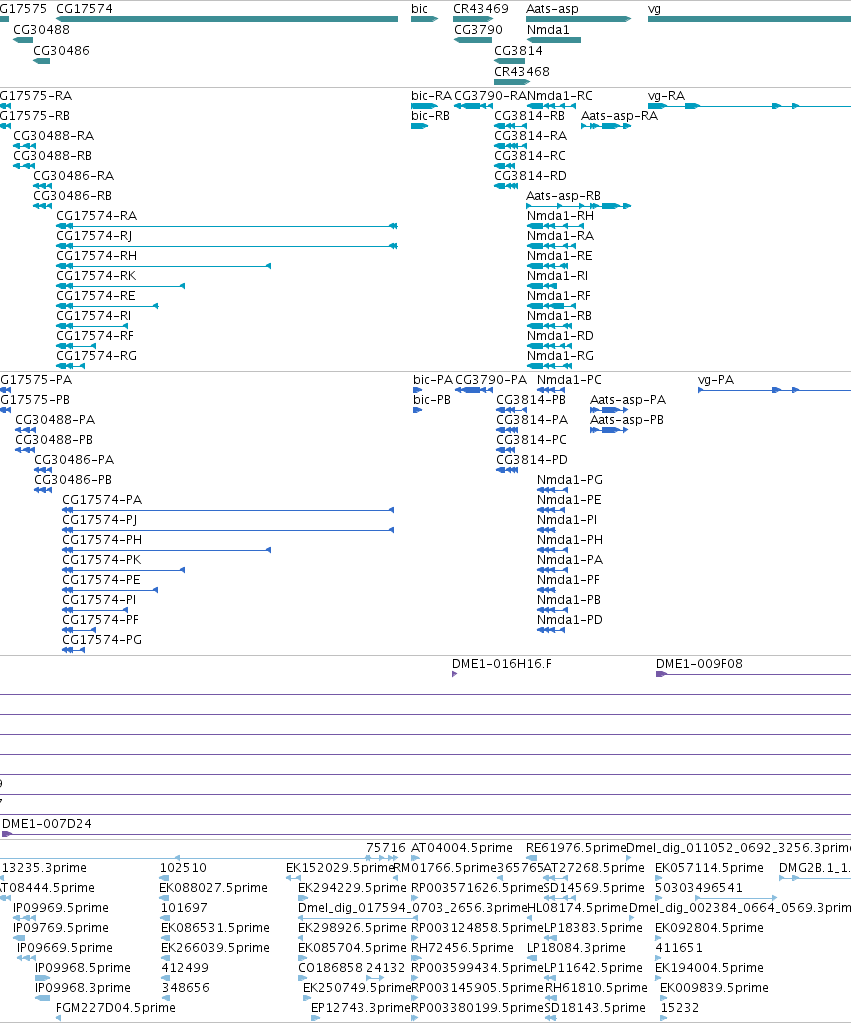Select the CG17574-RE transcript label
This screenshot has width=851, height=1023.
[96, 296]
